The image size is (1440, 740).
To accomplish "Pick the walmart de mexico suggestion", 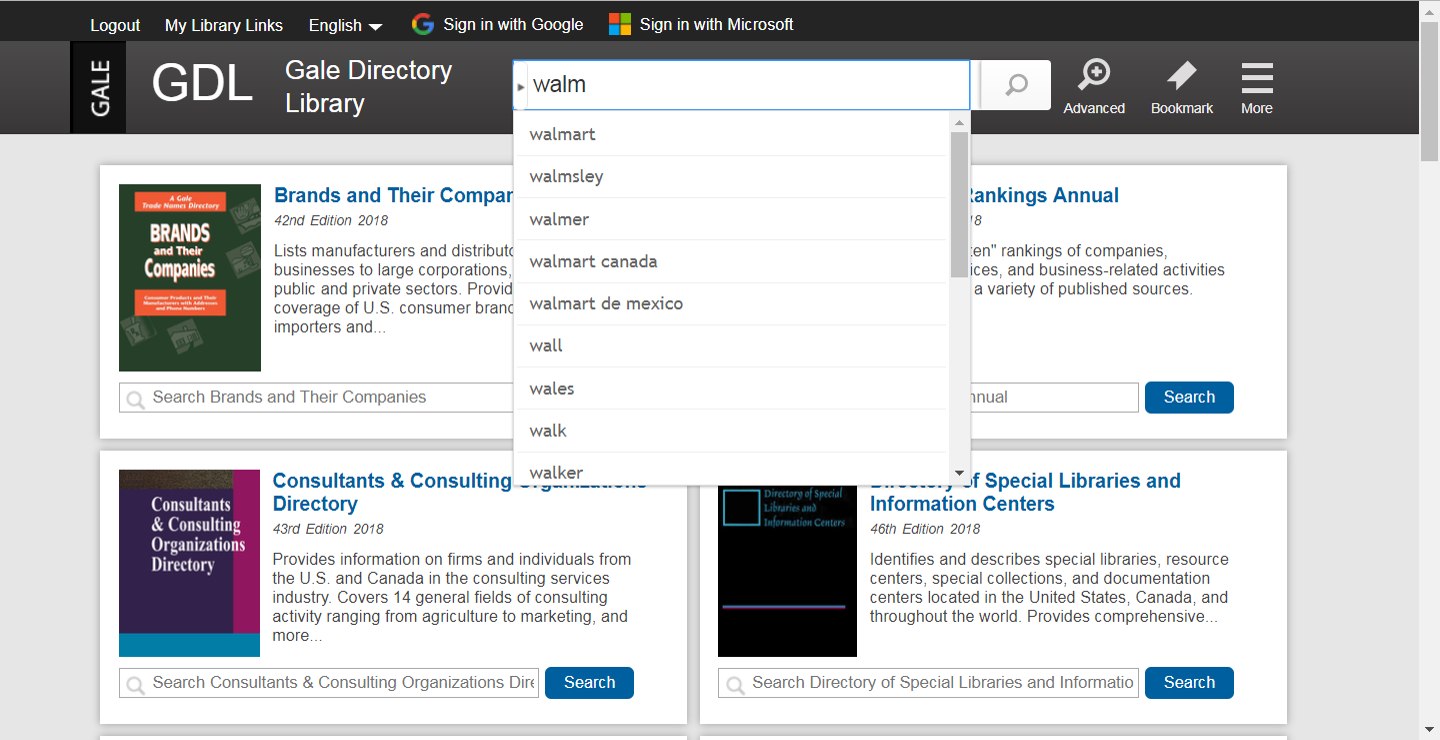I will click(730, 303).
